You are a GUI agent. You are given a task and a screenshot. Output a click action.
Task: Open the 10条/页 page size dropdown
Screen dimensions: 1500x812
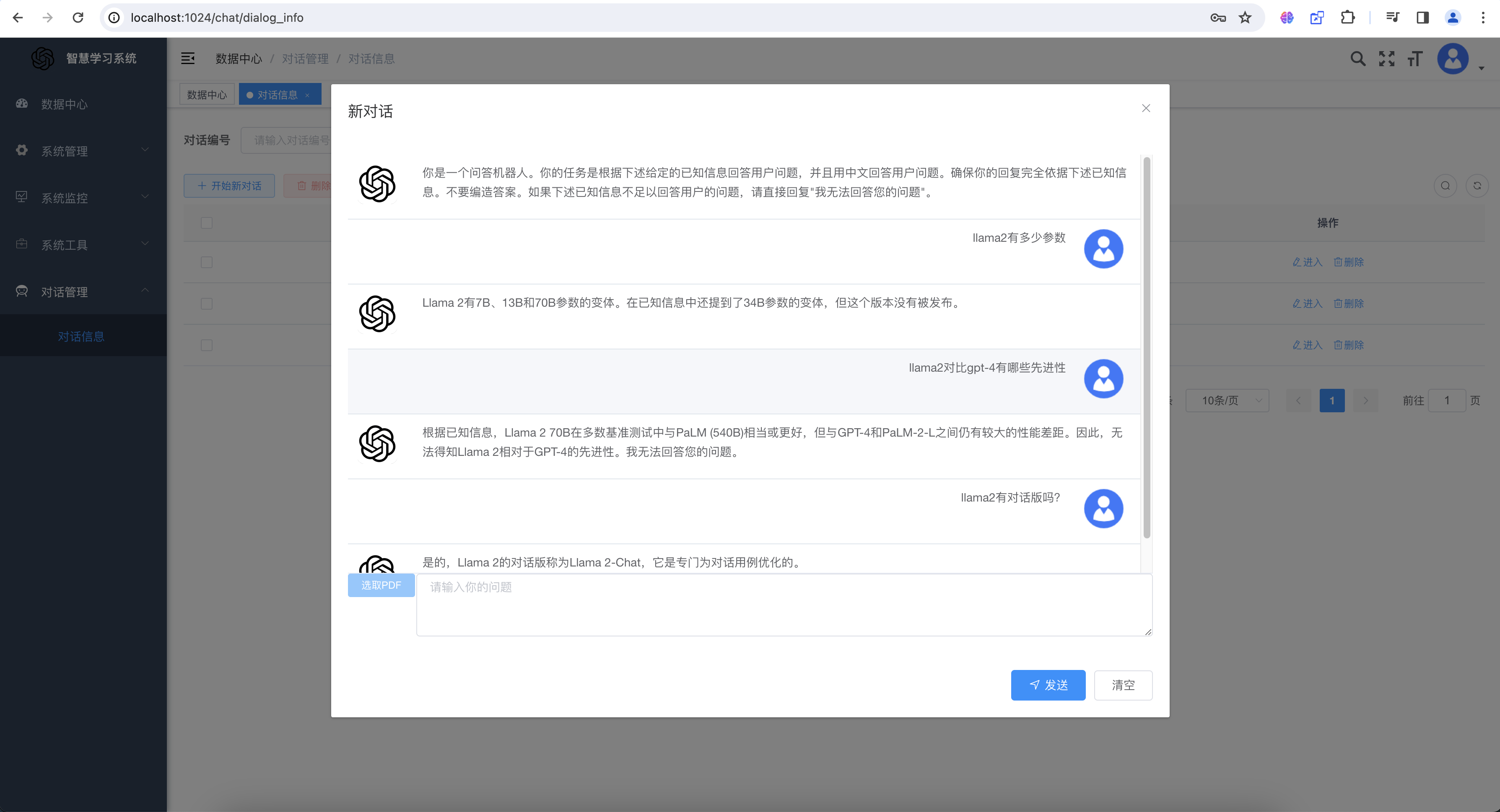coord(1227,401)
